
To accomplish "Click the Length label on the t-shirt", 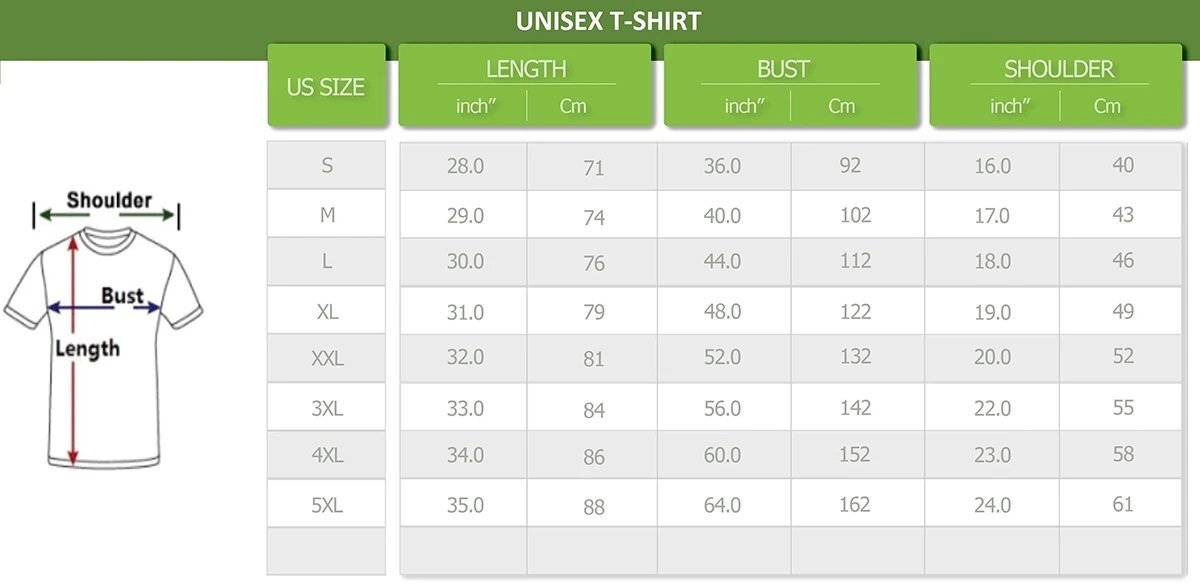I will pyautogui.click(x=87, y=348).
